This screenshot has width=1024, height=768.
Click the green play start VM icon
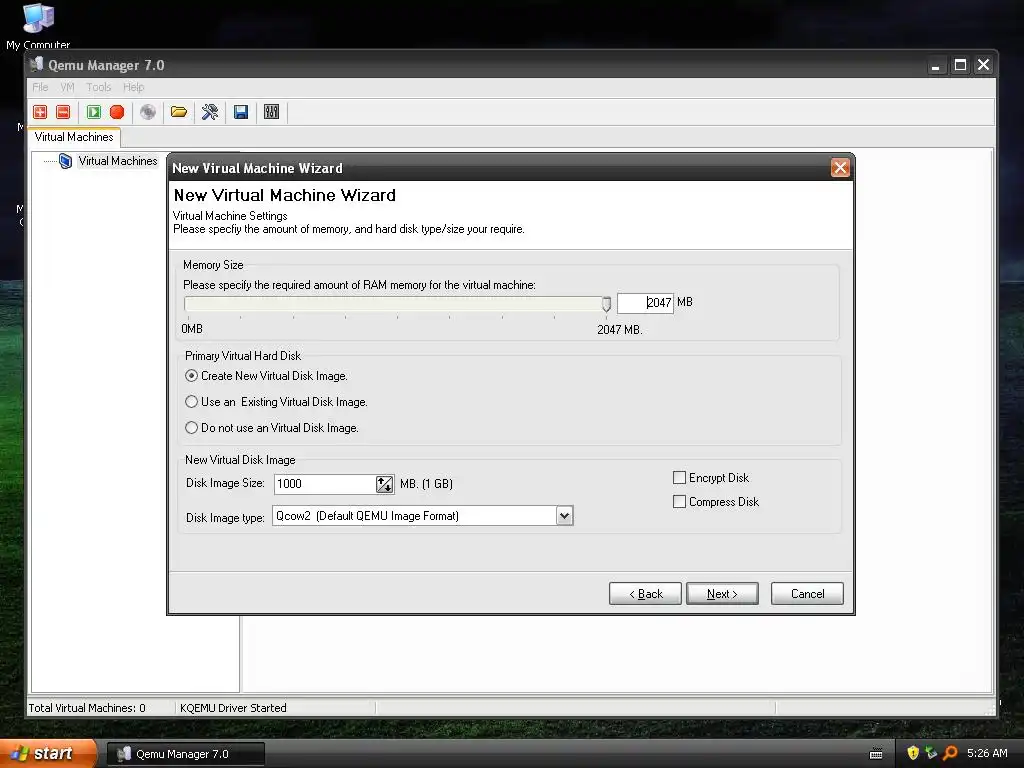[94, 112]
